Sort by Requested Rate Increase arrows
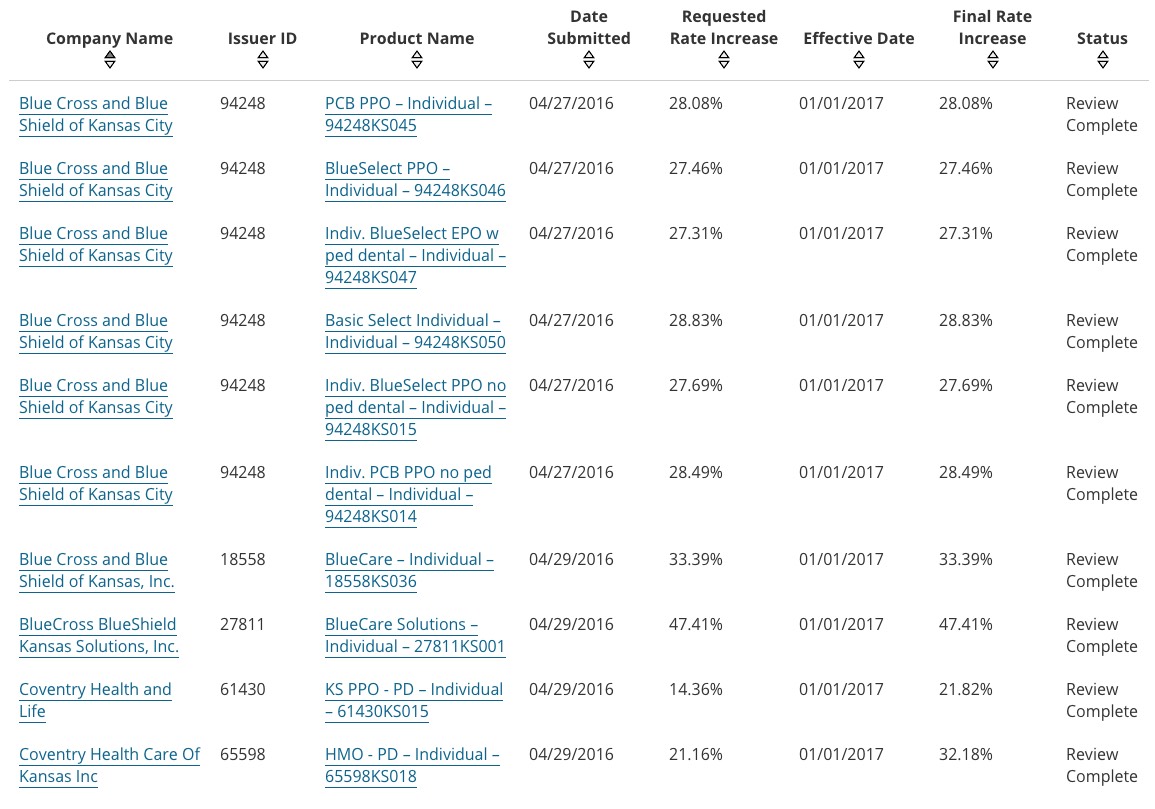This screenshot has height=809, width=1155. pos(724,61)
